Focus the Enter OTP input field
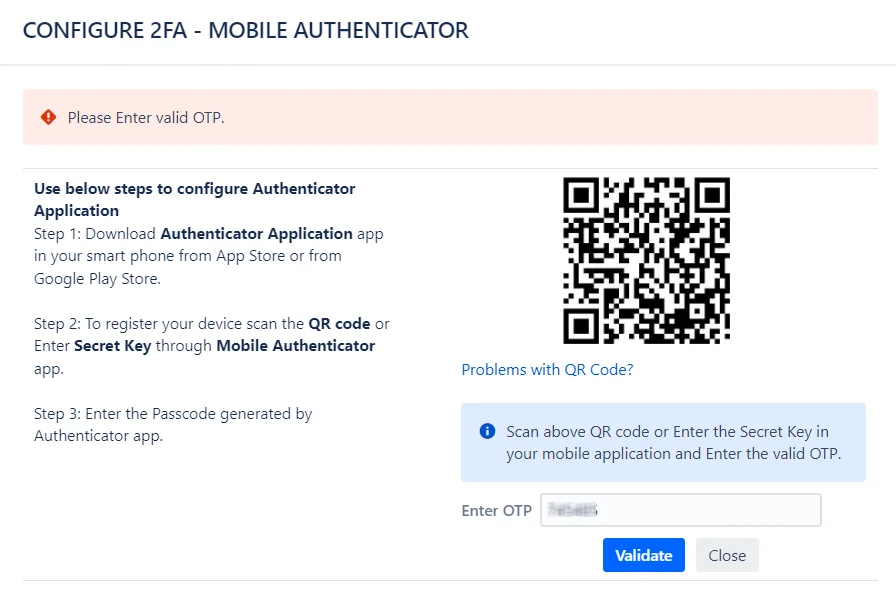This screenshot has width=896, height=601. [681, 510]
